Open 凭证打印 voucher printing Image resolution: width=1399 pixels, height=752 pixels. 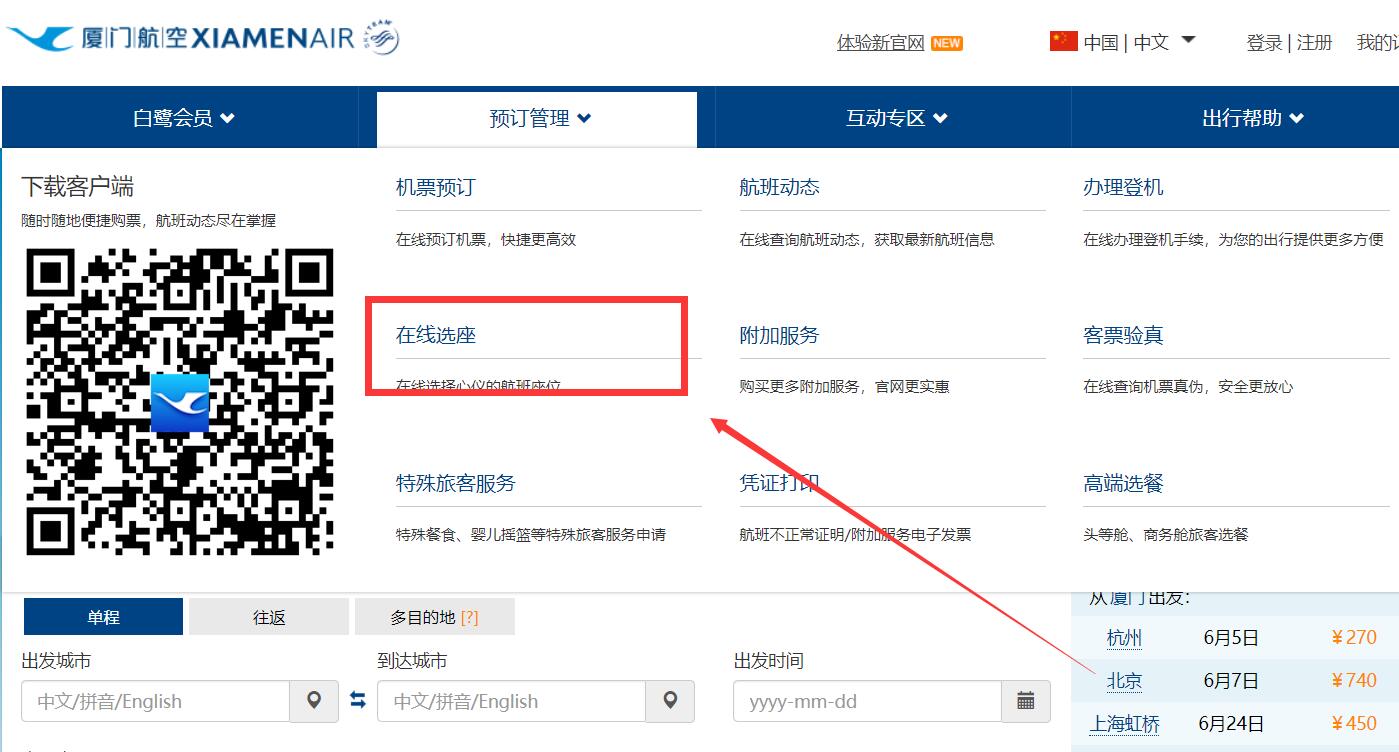click(779, 483)
